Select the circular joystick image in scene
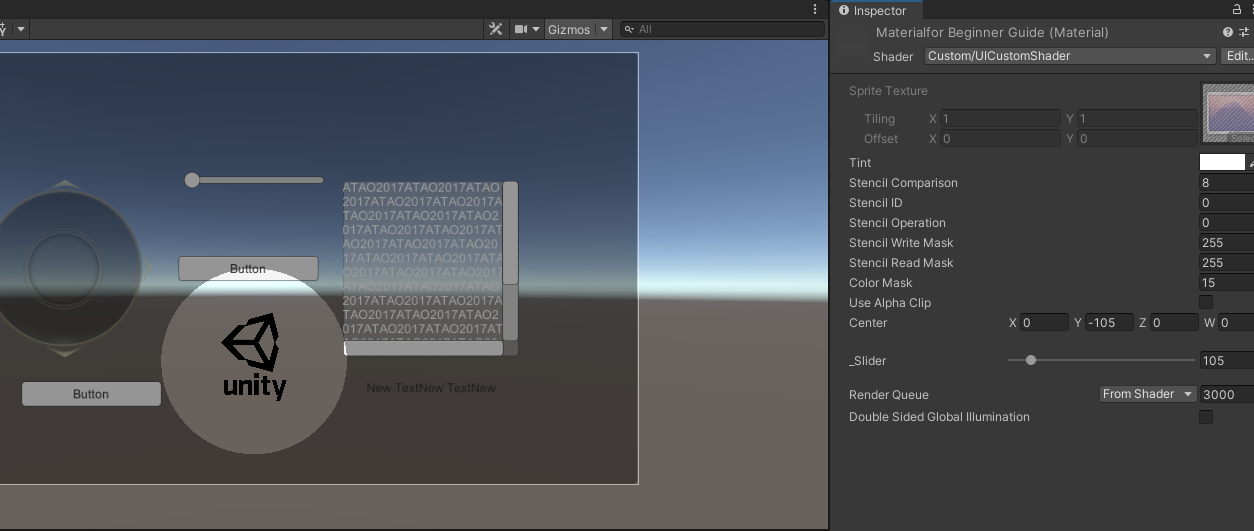1254x531 pixels. point(63,268)
